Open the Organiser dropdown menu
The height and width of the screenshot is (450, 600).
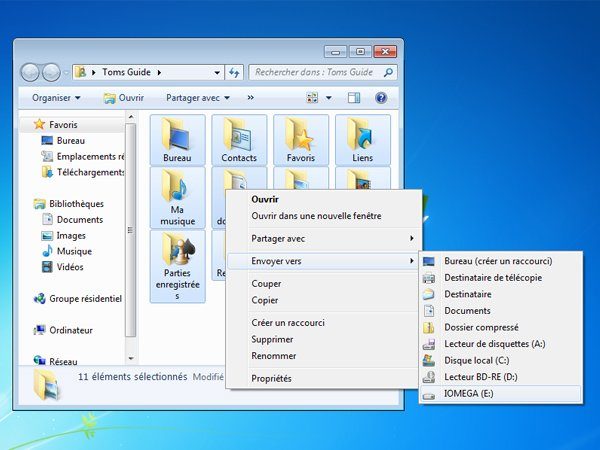tap(56, 98)
